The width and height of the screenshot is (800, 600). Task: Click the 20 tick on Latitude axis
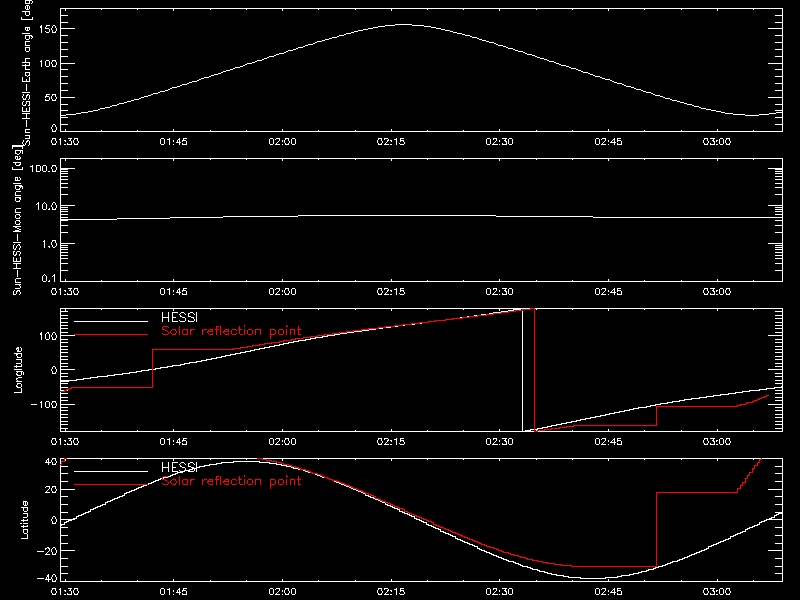pos(51,490)
